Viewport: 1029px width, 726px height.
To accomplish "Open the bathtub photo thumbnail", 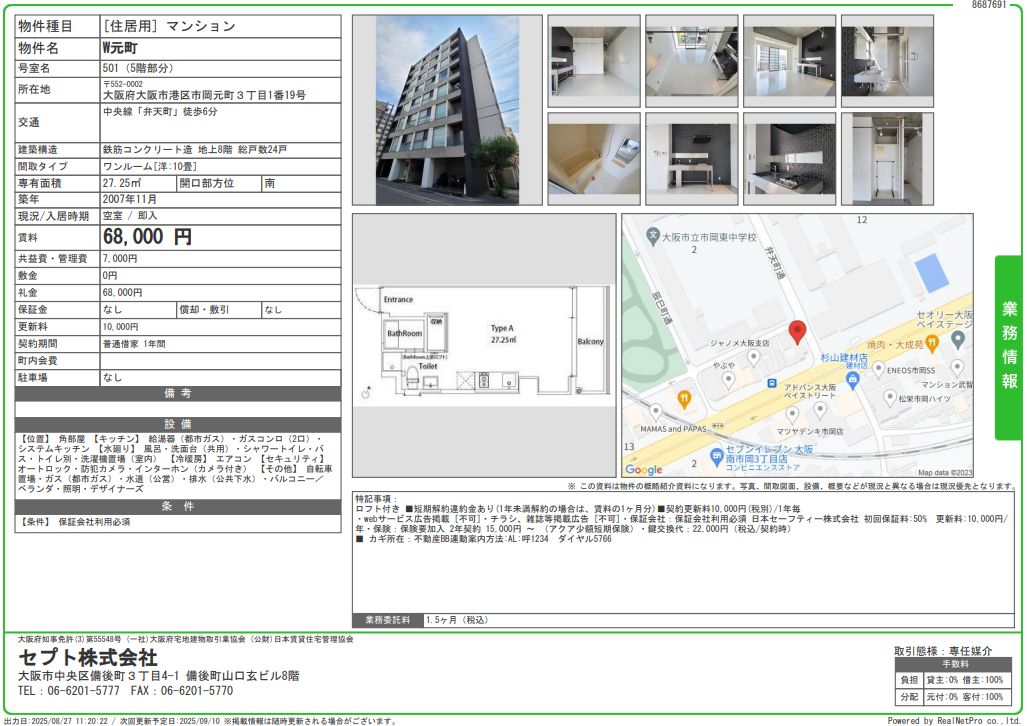I will (x=594, y=158).
